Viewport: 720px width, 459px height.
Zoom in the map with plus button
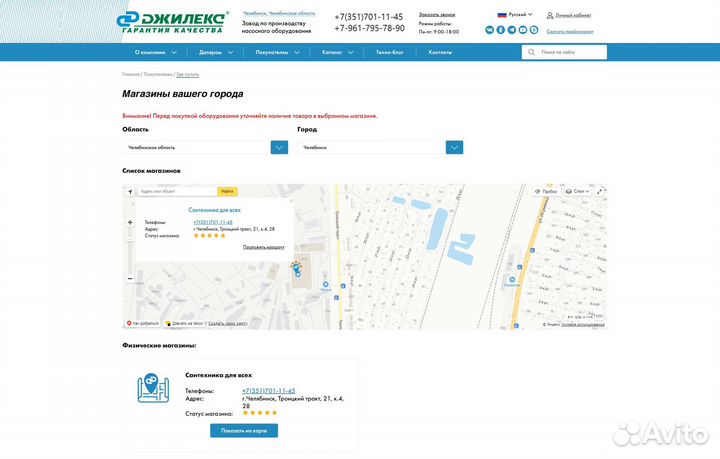[x=130, y=222]
